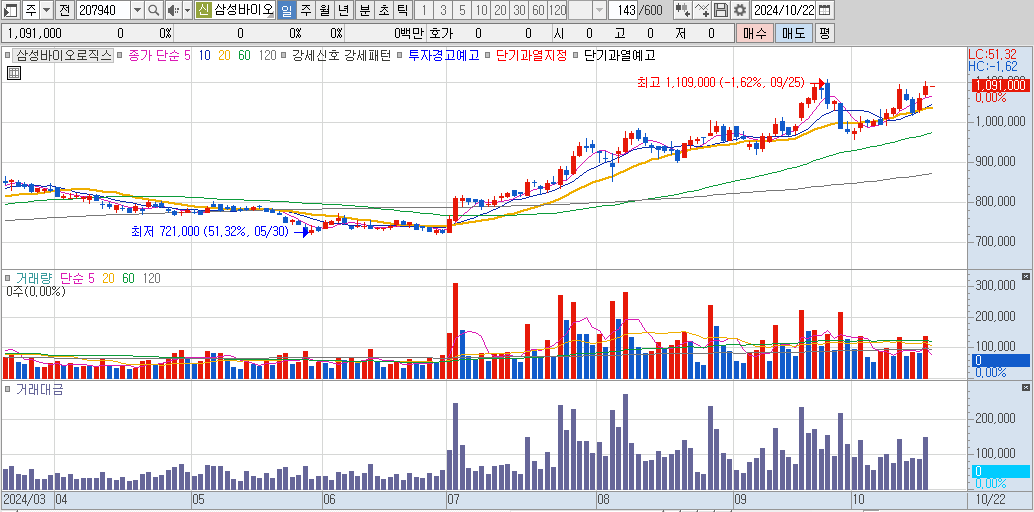Viewport: 1034px width, 512px height.
Task: Edit the candle count field 143
Action: [623, 10]
